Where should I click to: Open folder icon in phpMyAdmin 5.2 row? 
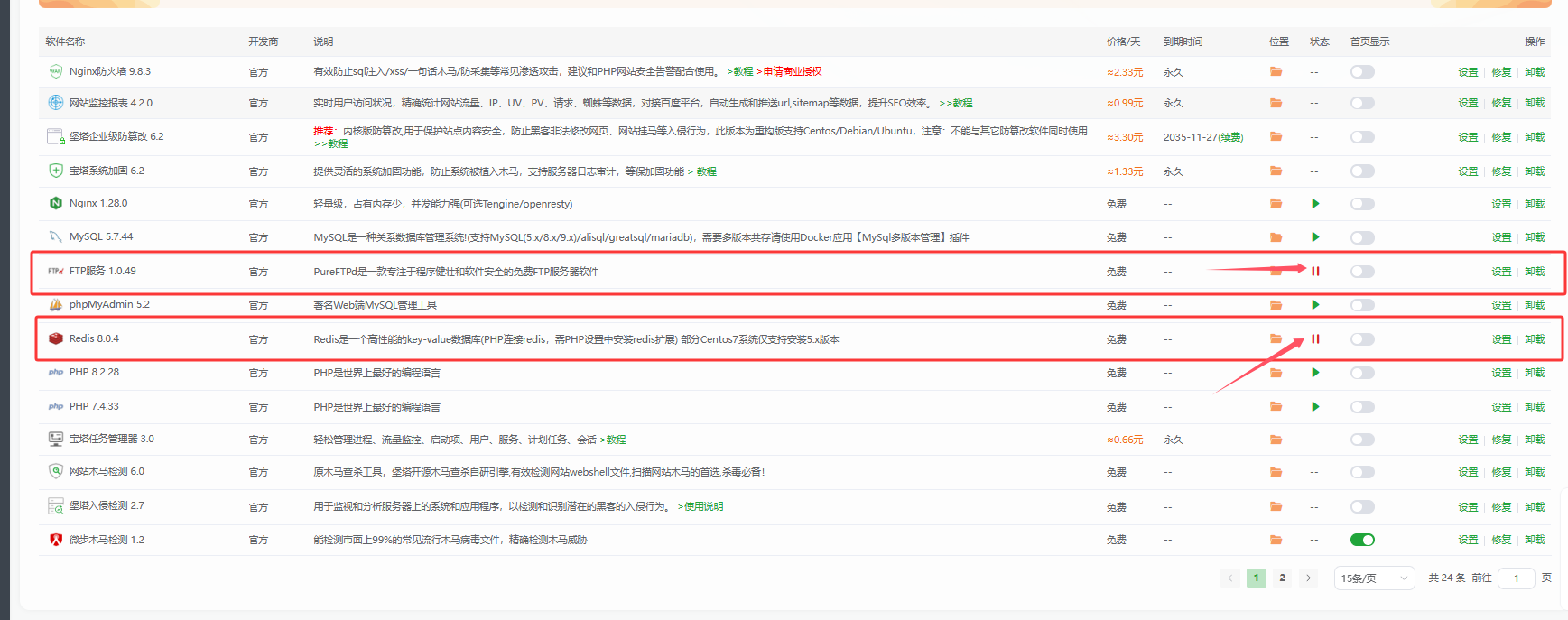1276,305
